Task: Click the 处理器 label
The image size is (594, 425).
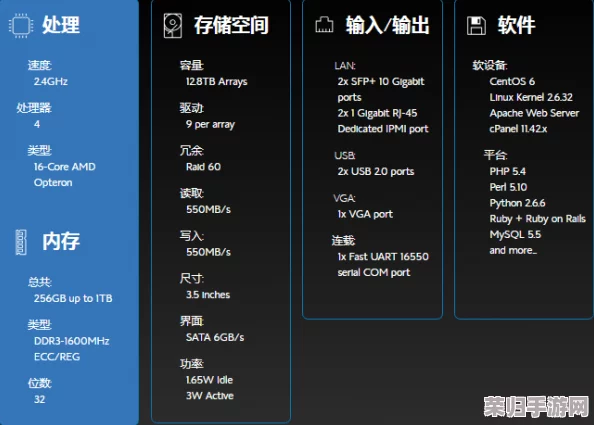Action: (34, 108)
